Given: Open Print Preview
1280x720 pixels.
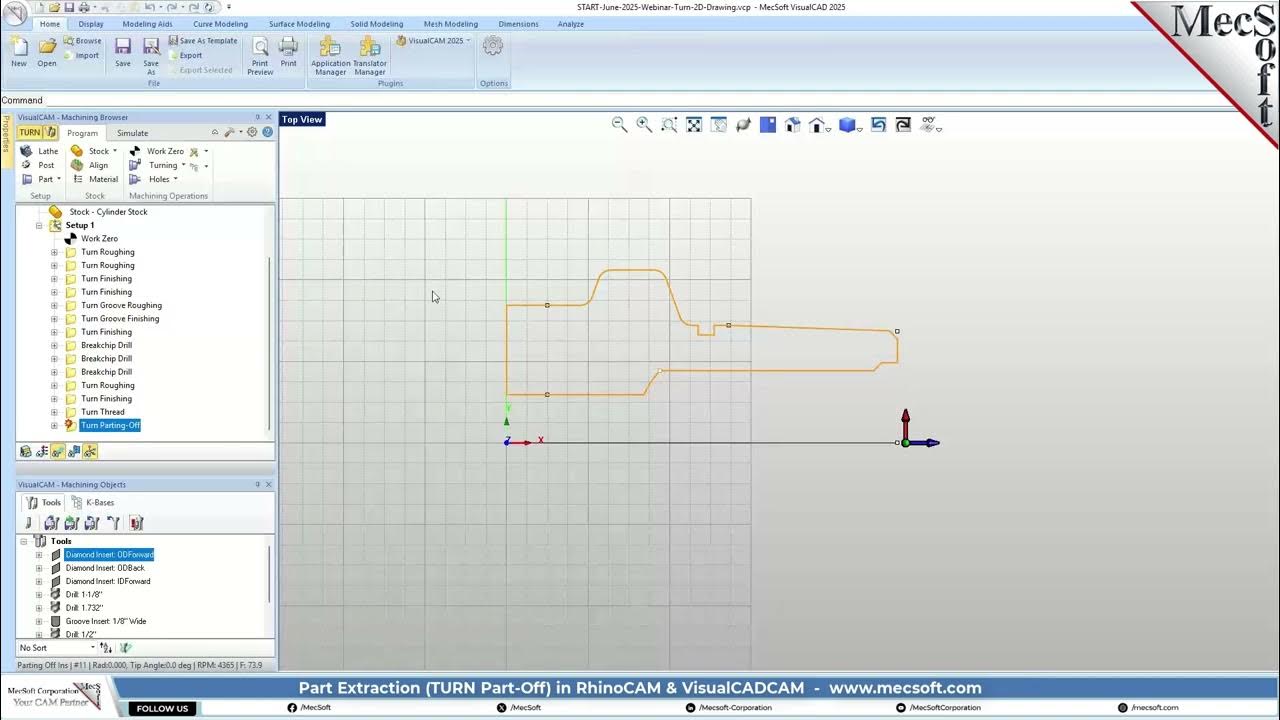Looking at the screenshot, I should pos(260,55).
